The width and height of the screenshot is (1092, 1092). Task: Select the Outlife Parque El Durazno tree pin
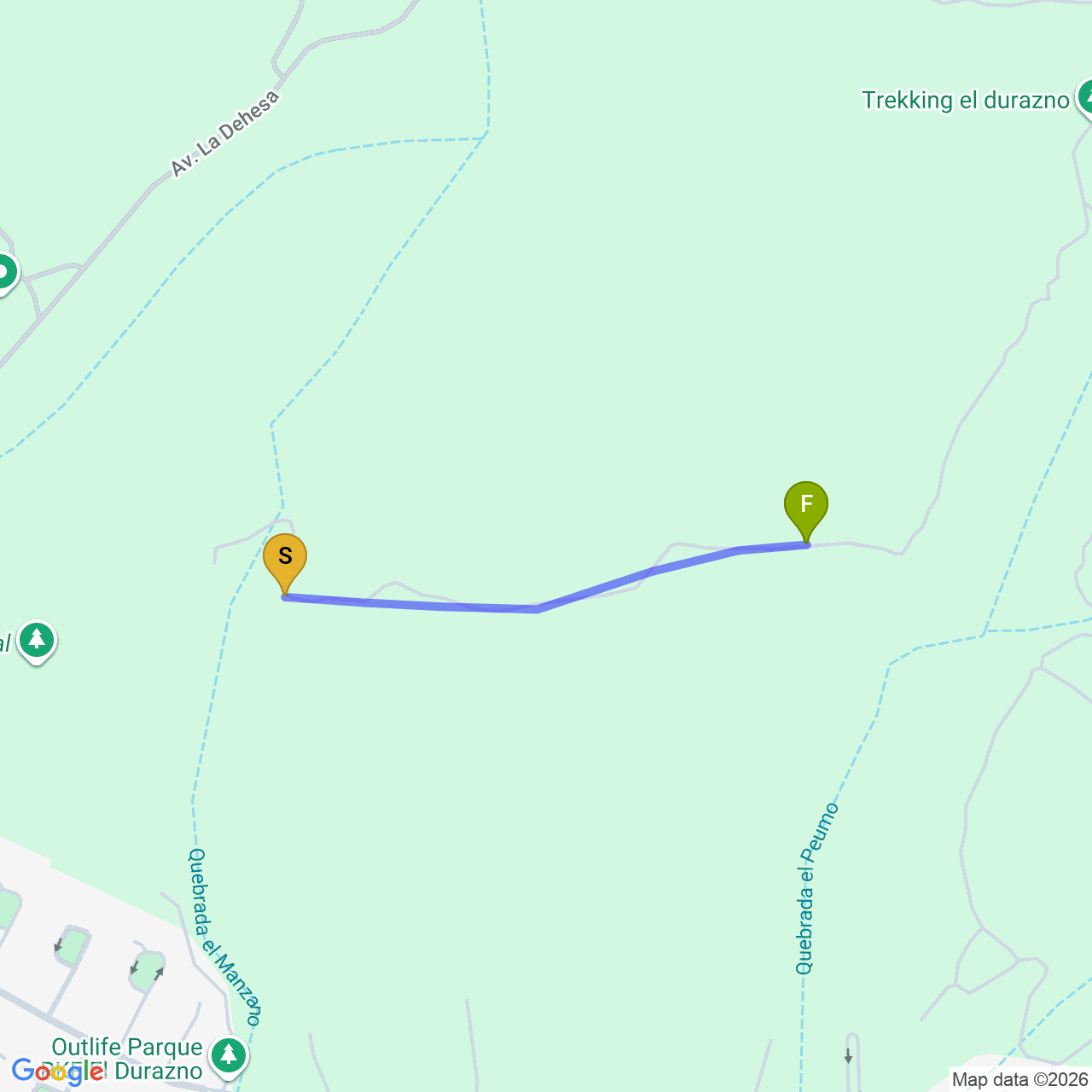point(229,1055)
